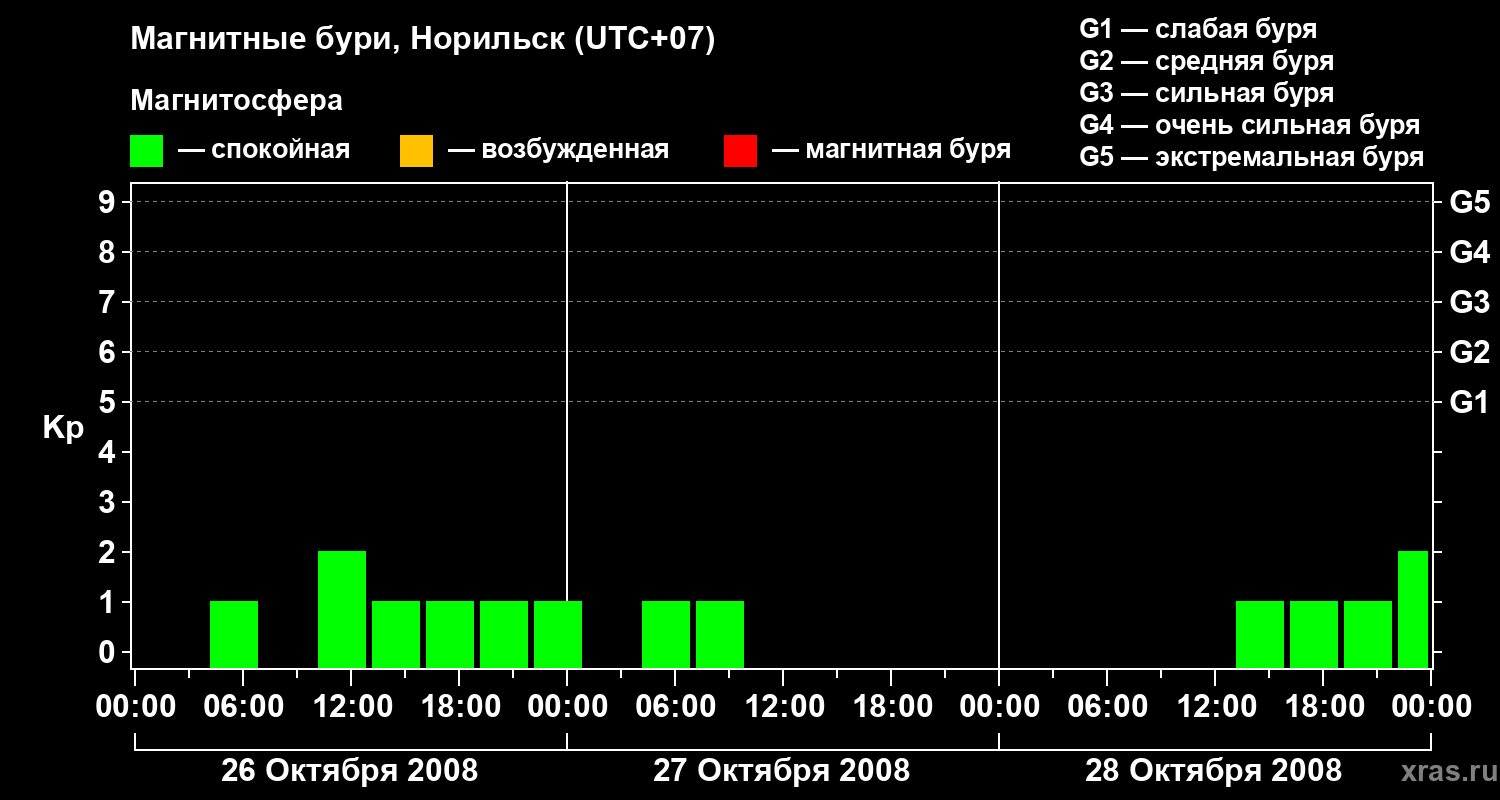
Task: Click the 00:00 label between 26 and 27 October
Action: 567,706
